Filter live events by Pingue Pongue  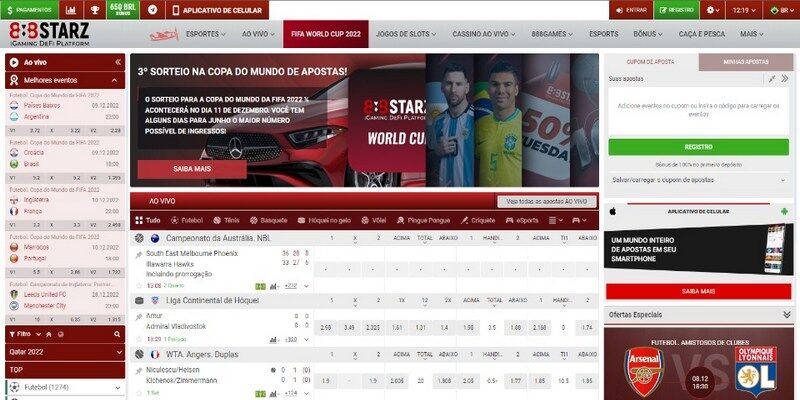tap(423, 220)
